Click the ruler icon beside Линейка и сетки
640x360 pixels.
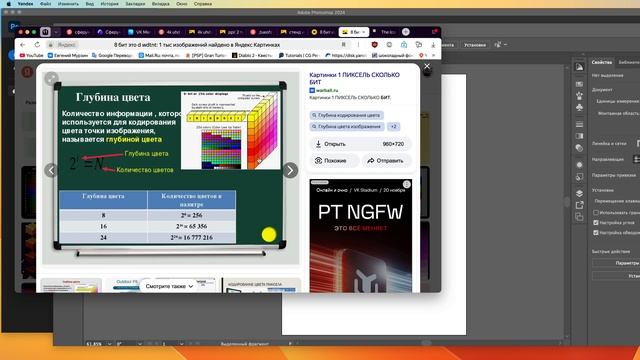pos(638,143)
